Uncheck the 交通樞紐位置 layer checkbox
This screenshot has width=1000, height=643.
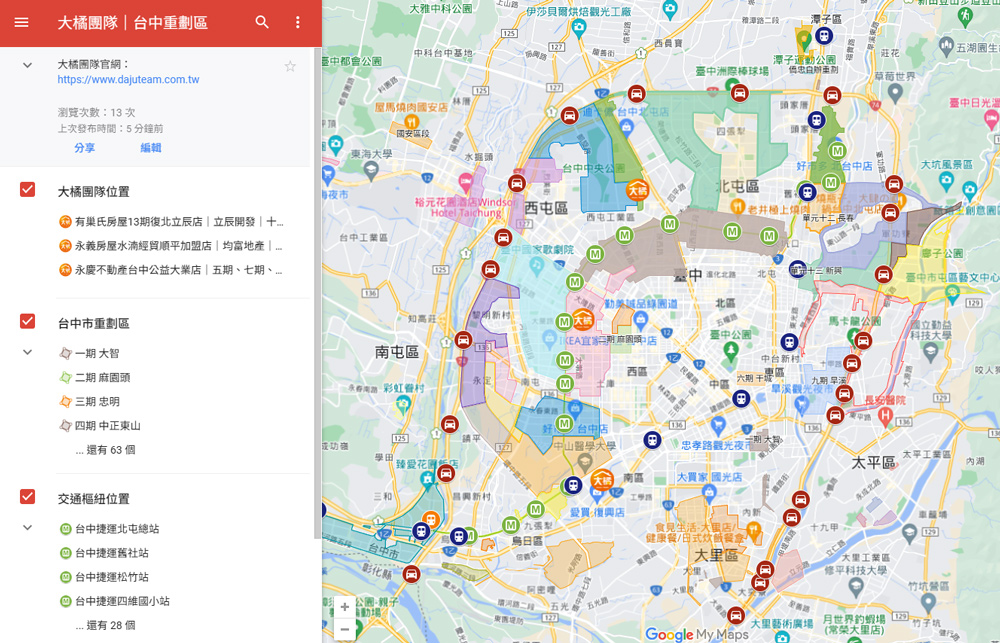coord(27,496)
